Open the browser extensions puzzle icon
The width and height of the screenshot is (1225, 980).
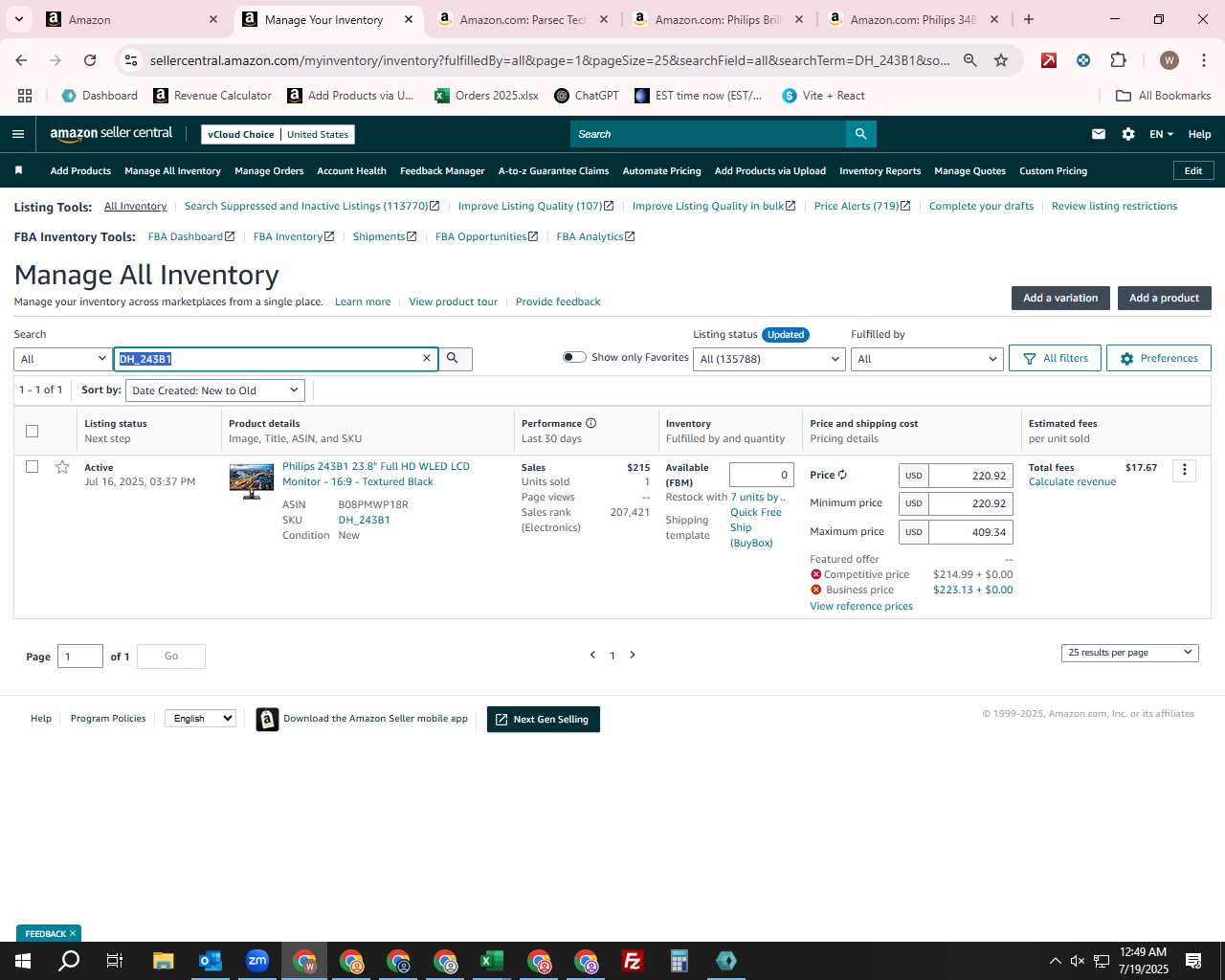[x=1118, y=60]
